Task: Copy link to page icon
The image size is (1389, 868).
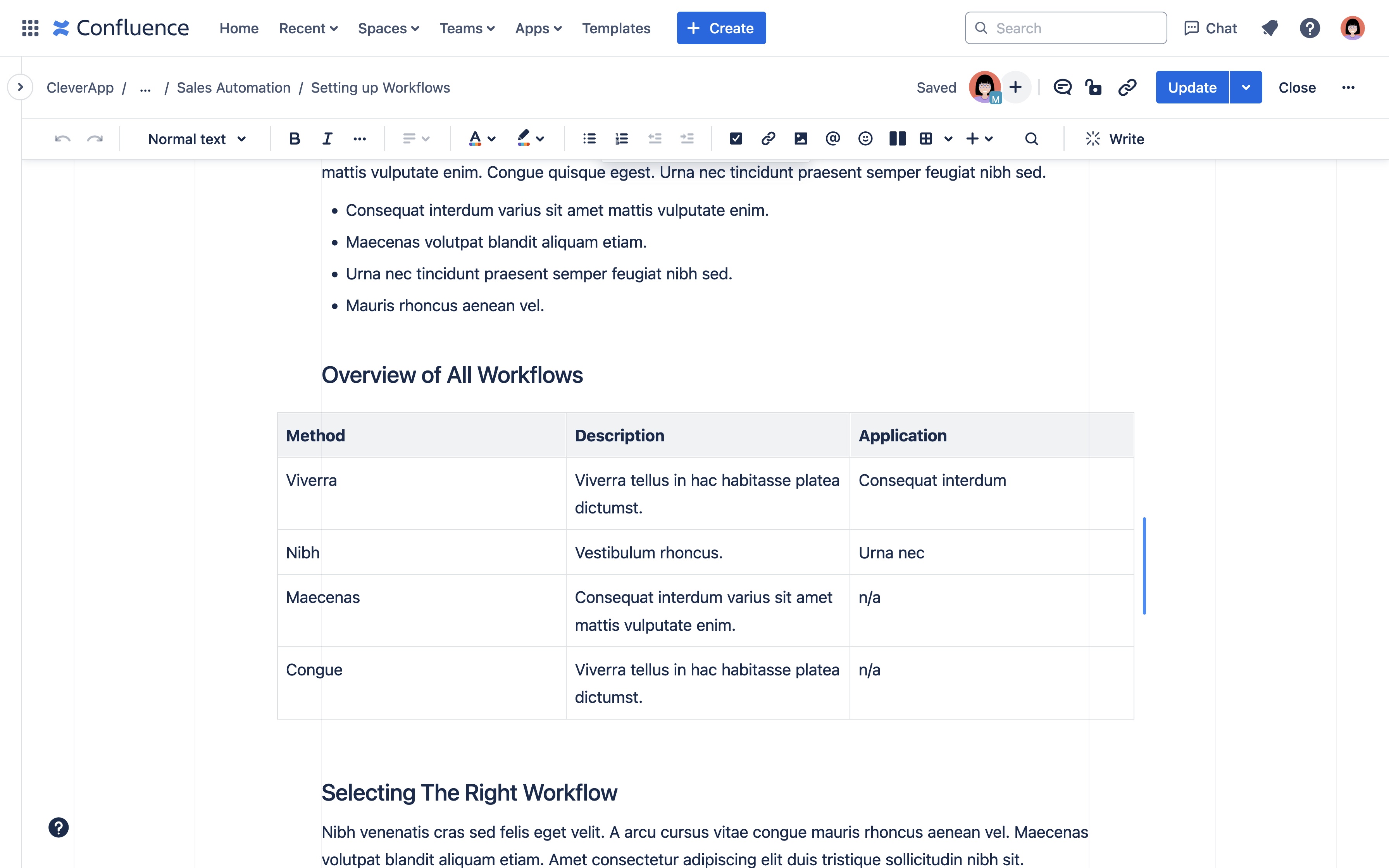Action: (x=1127, y=87)
